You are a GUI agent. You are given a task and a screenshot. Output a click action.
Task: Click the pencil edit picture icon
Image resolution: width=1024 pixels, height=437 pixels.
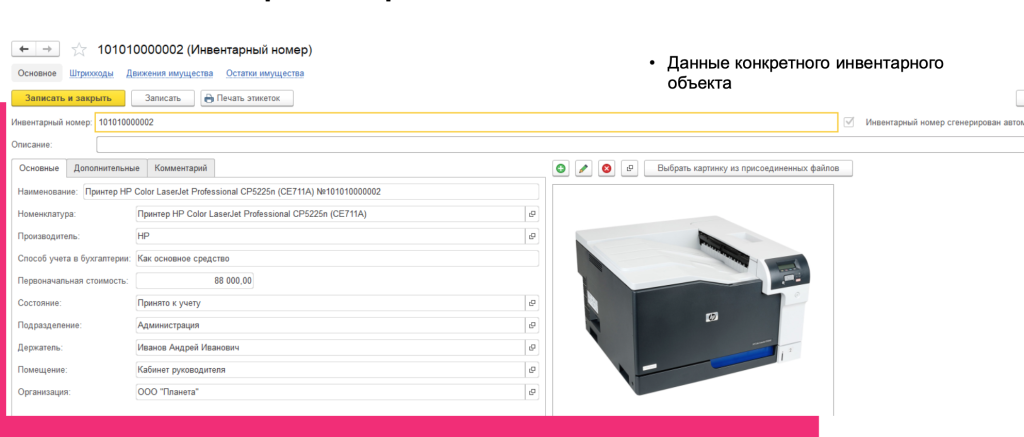[x=584, y=169]
